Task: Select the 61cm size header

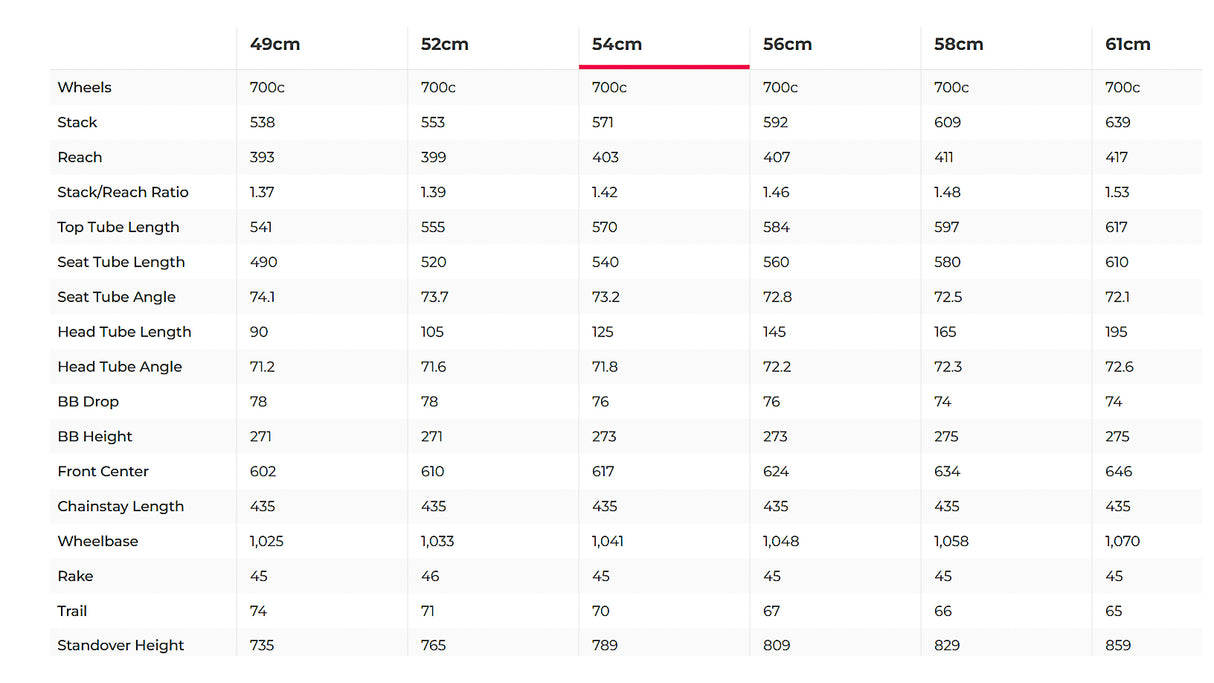Action: point(1128,44)
